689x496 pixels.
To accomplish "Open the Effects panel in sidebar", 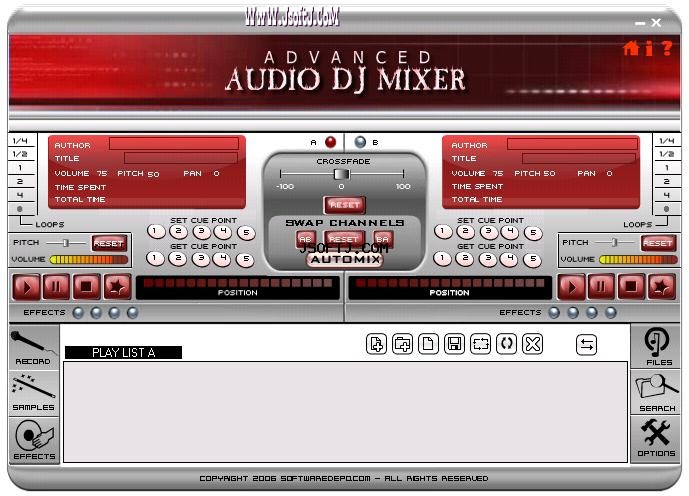I will click(33, 440).
